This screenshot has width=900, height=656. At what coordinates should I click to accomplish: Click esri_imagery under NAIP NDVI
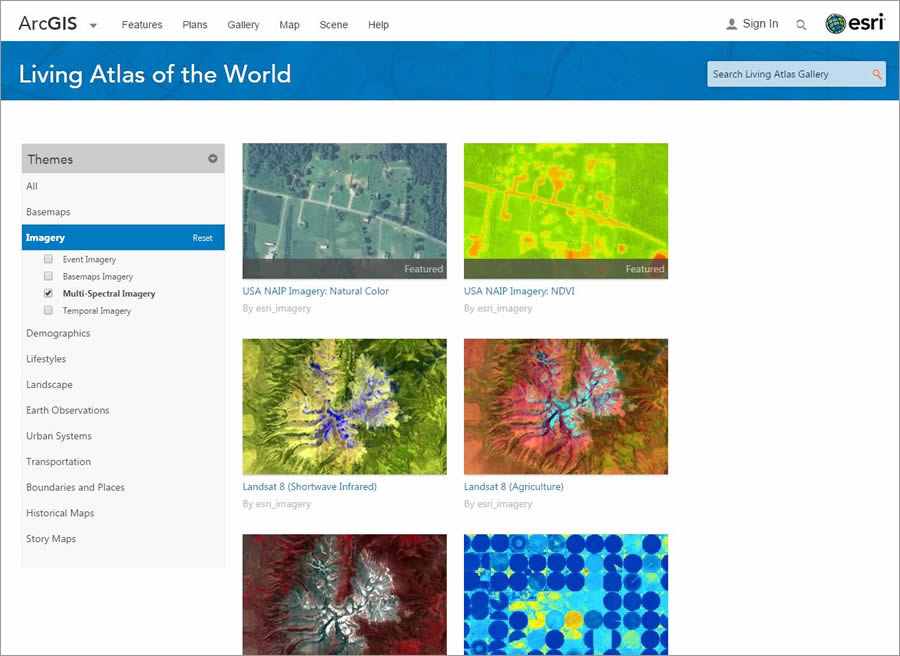[505, 308]
